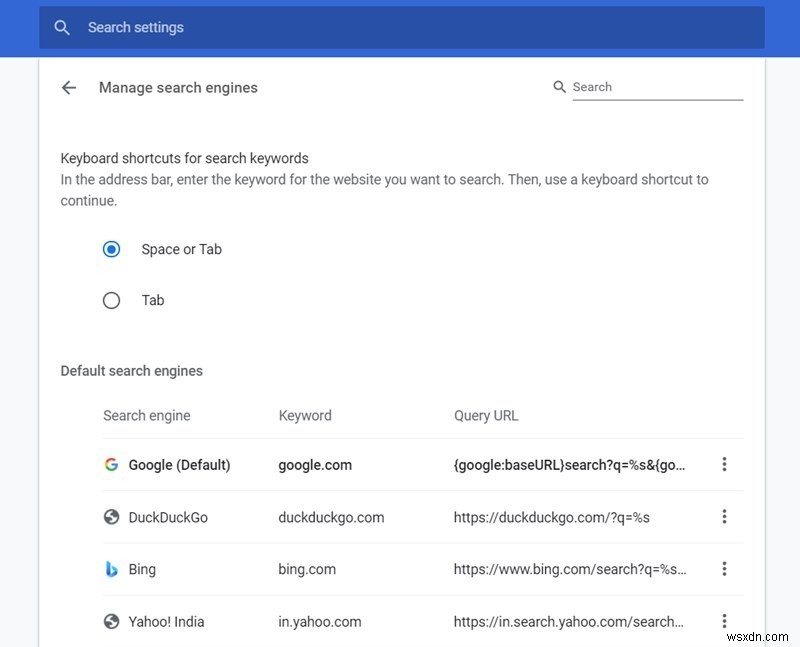The image size is (800, 647).
Task: Select the Tab keyboard shortcut option
Action: click(x=111, y=300)
